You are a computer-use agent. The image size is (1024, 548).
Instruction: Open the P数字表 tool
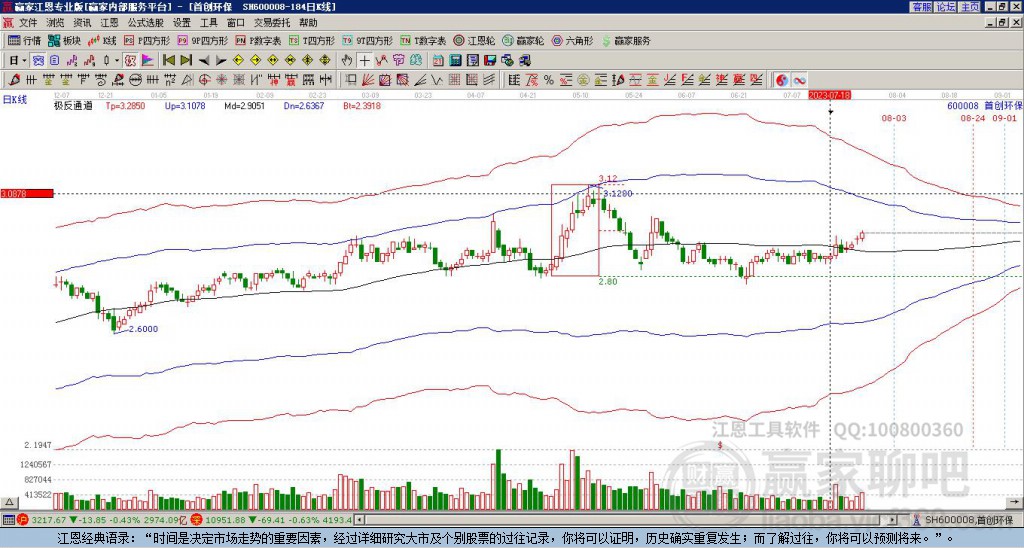[x=259, y=40]
